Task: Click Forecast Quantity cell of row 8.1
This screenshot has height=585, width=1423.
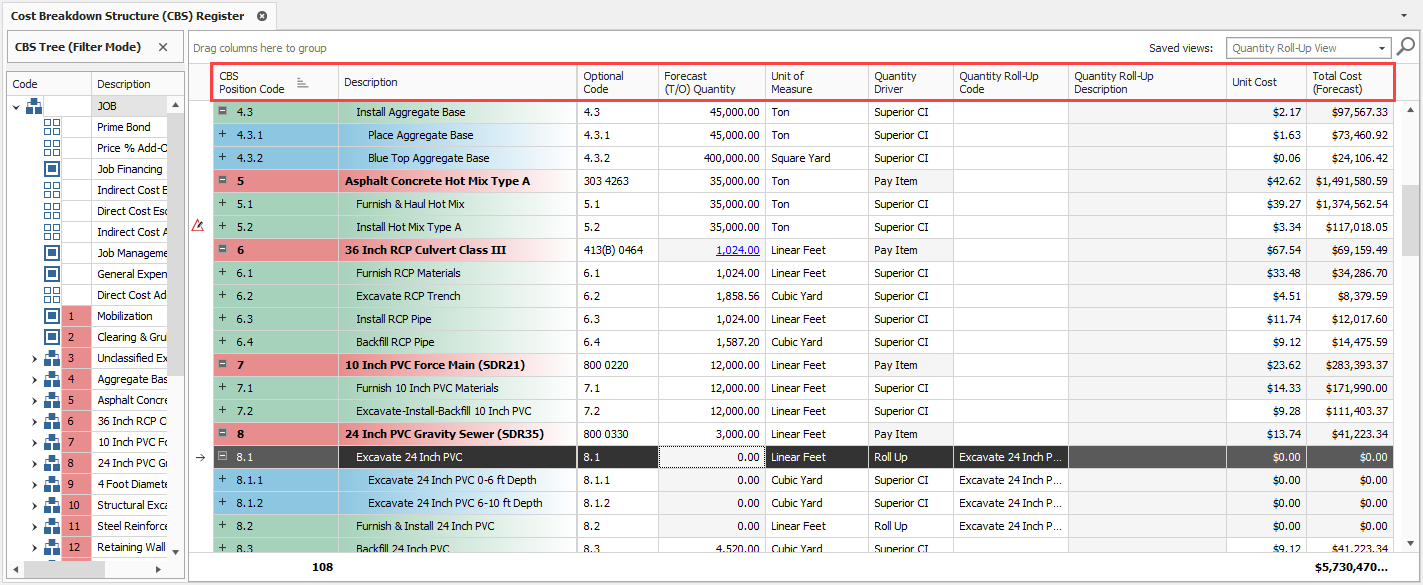Action: click(x=711, y=457)
